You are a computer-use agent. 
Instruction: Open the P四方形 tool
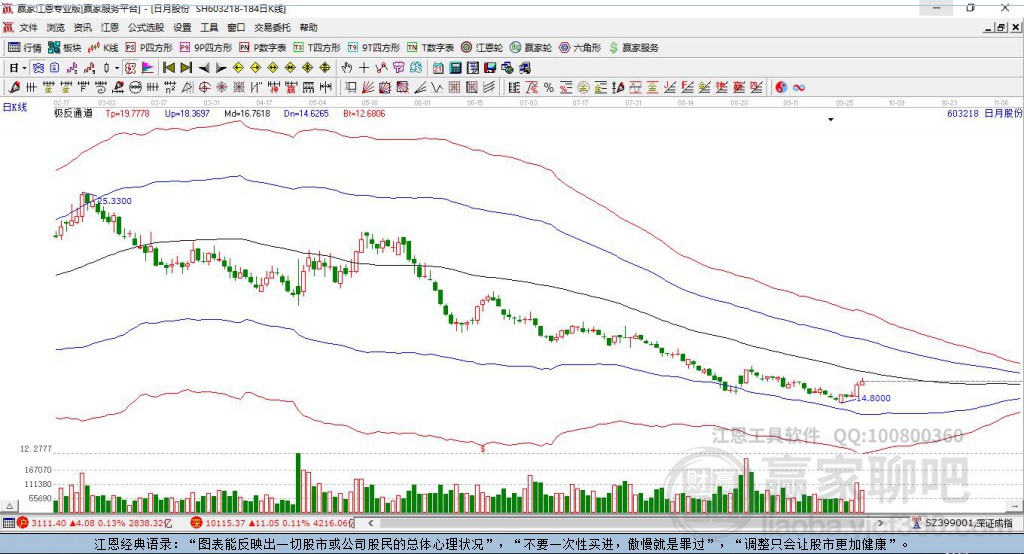149,48
